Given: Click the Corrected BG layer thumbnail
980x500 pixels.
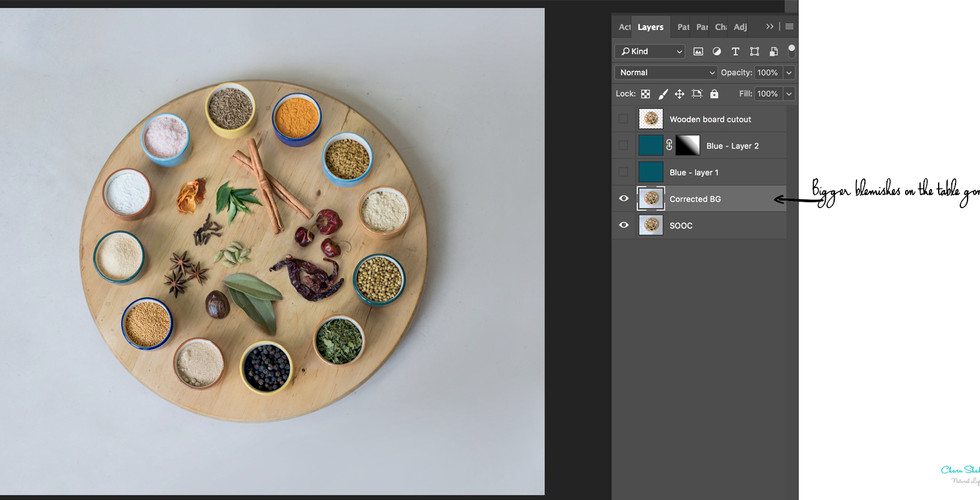Looking at the screenshot, I should (x=651, y=199).
